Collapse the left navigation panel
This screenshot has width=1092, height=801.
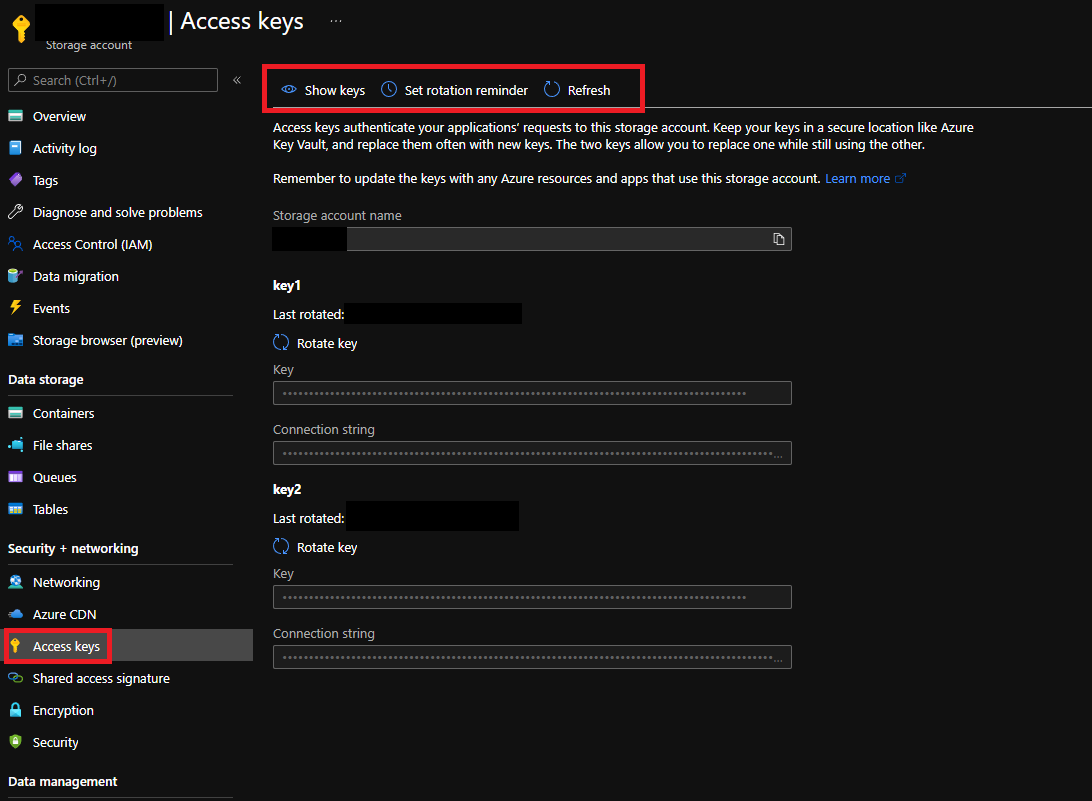(236, 81)
